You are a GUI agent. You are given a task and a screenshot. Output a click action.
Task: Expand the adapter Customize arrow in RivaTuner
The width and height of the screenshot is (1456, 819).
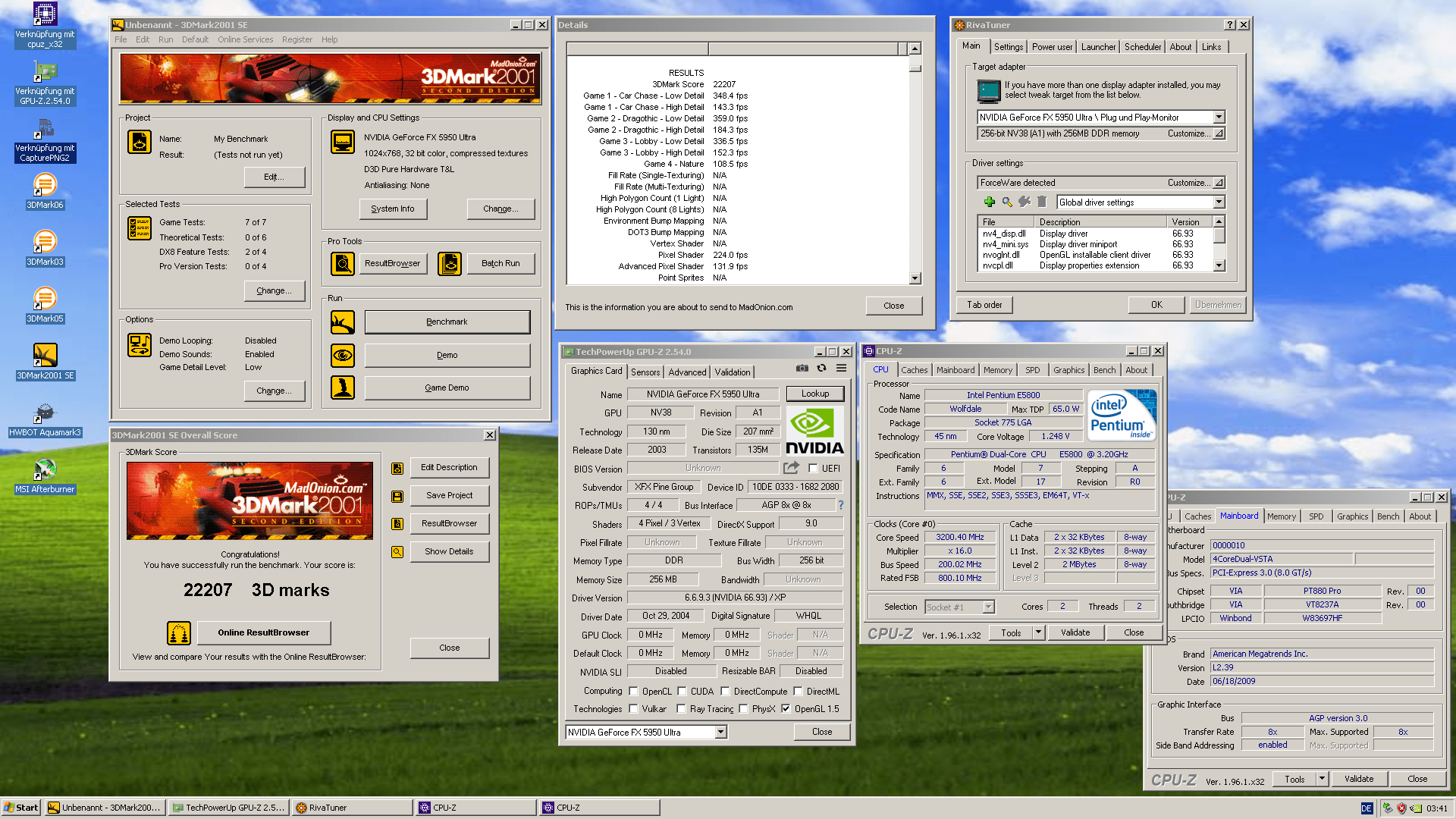click(1219, 133)
